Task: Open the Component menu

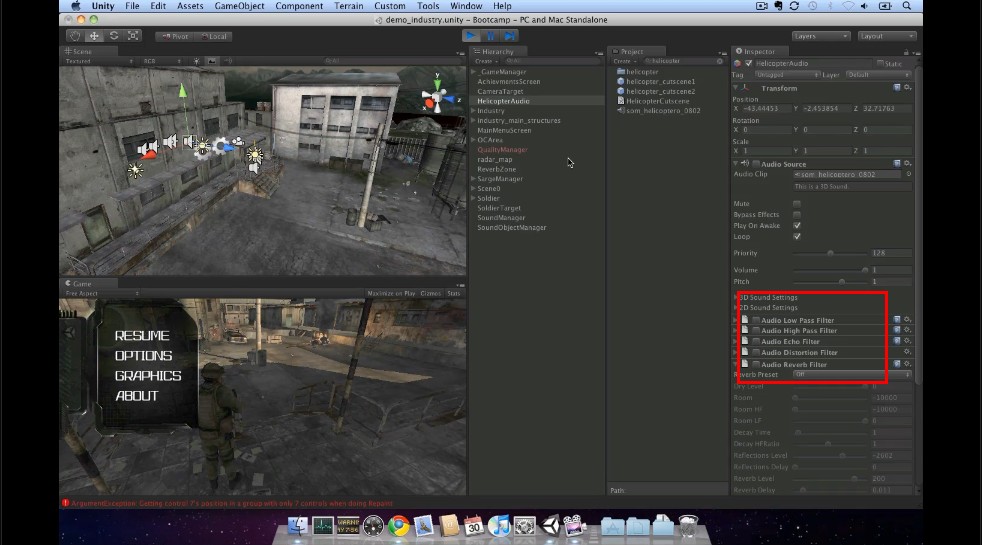Action: click(299, 6)
